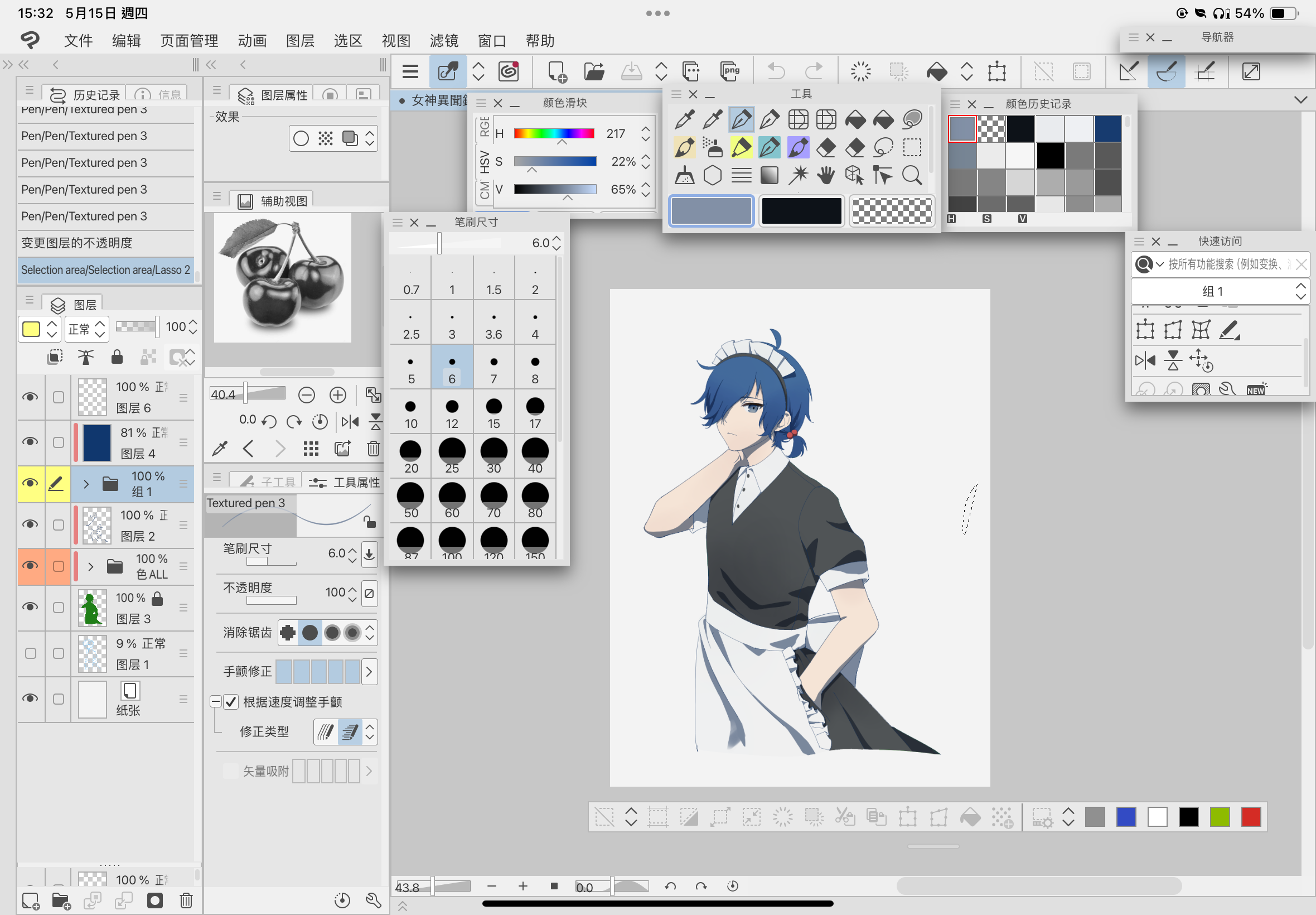
Task: Click zoom out minus in sub view
Action: pos(307,394)
